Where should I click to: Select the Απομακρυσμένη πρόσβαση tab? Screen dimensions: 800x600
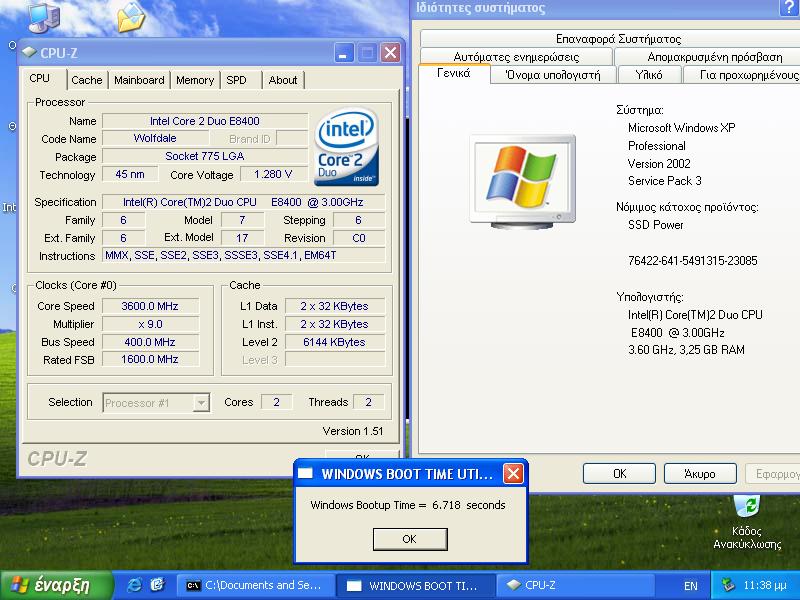(x=707, y=57)
